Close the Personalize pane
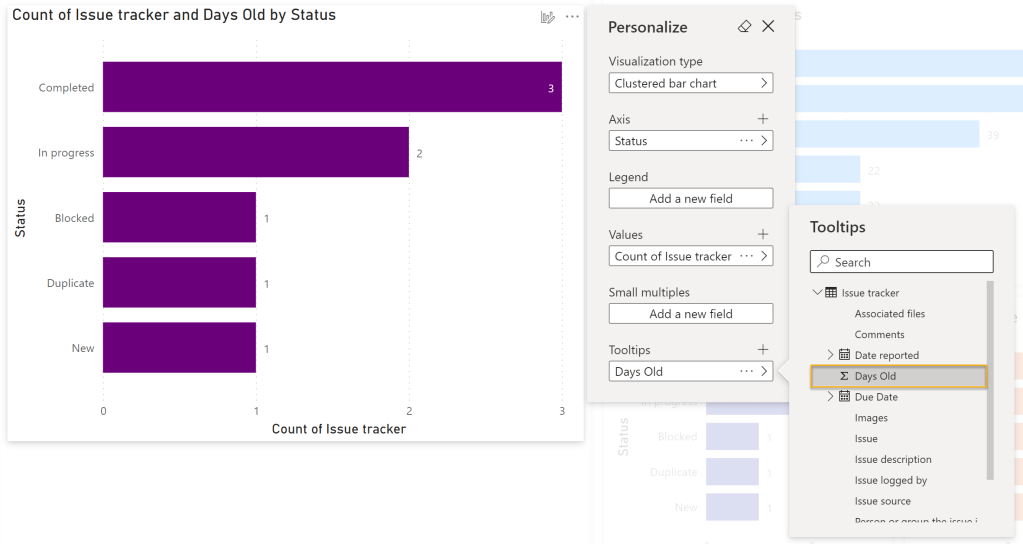 coord(768,27)
